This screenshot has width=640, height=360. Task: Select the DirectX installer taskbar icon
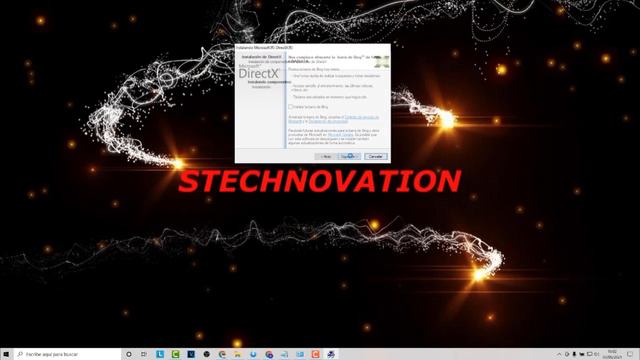331,354
